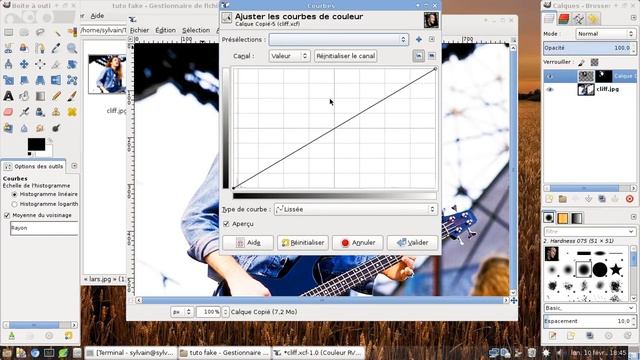Open the layer Mode Normal dropdown
The image size is (640, 360).
point(606,34)
